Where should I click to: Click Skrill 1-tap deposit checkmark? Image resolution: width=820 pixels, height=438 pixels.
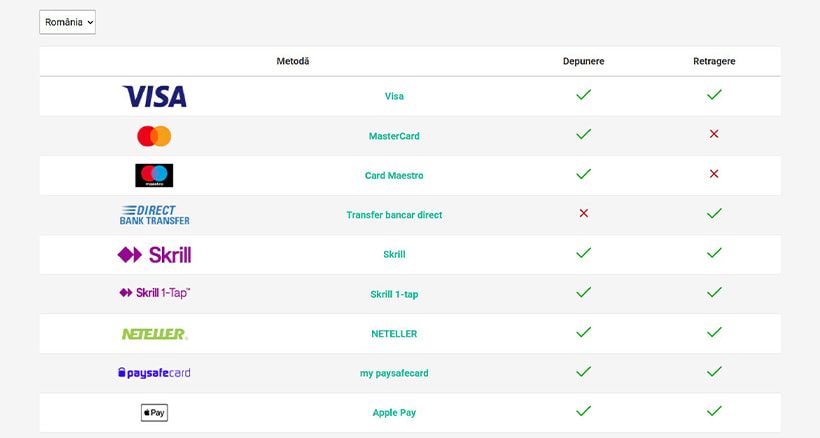point(584,292)
